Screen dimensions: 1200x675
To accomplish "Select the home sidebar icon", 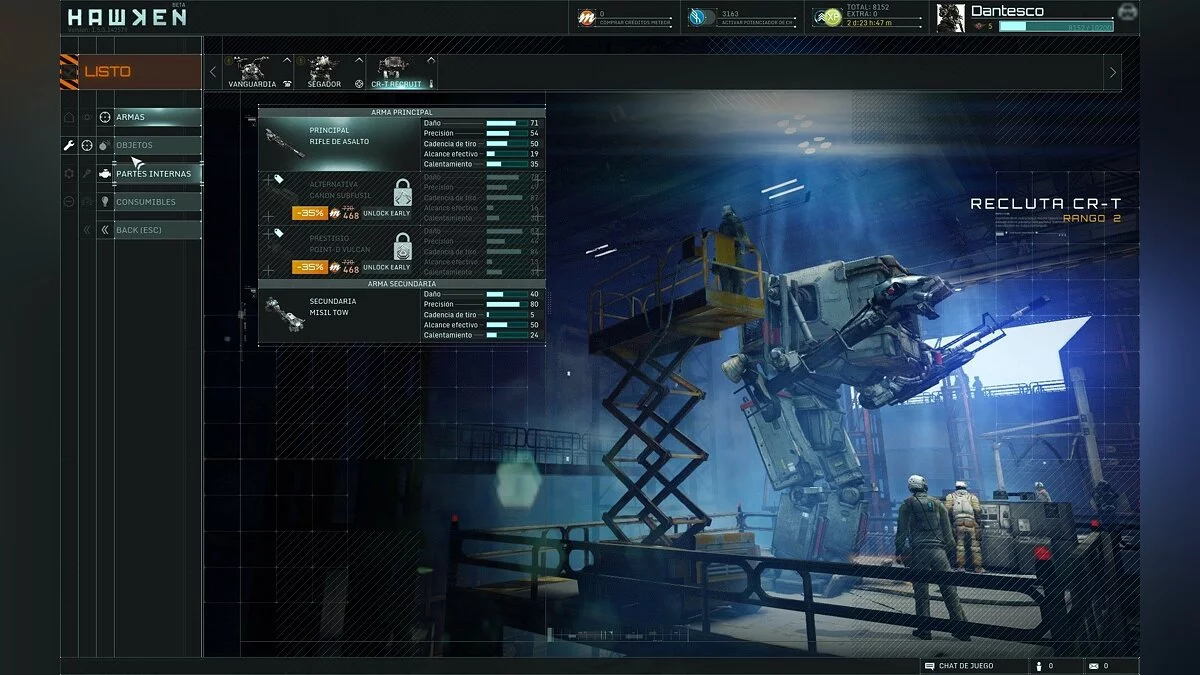I will click(x=69, y=117).
